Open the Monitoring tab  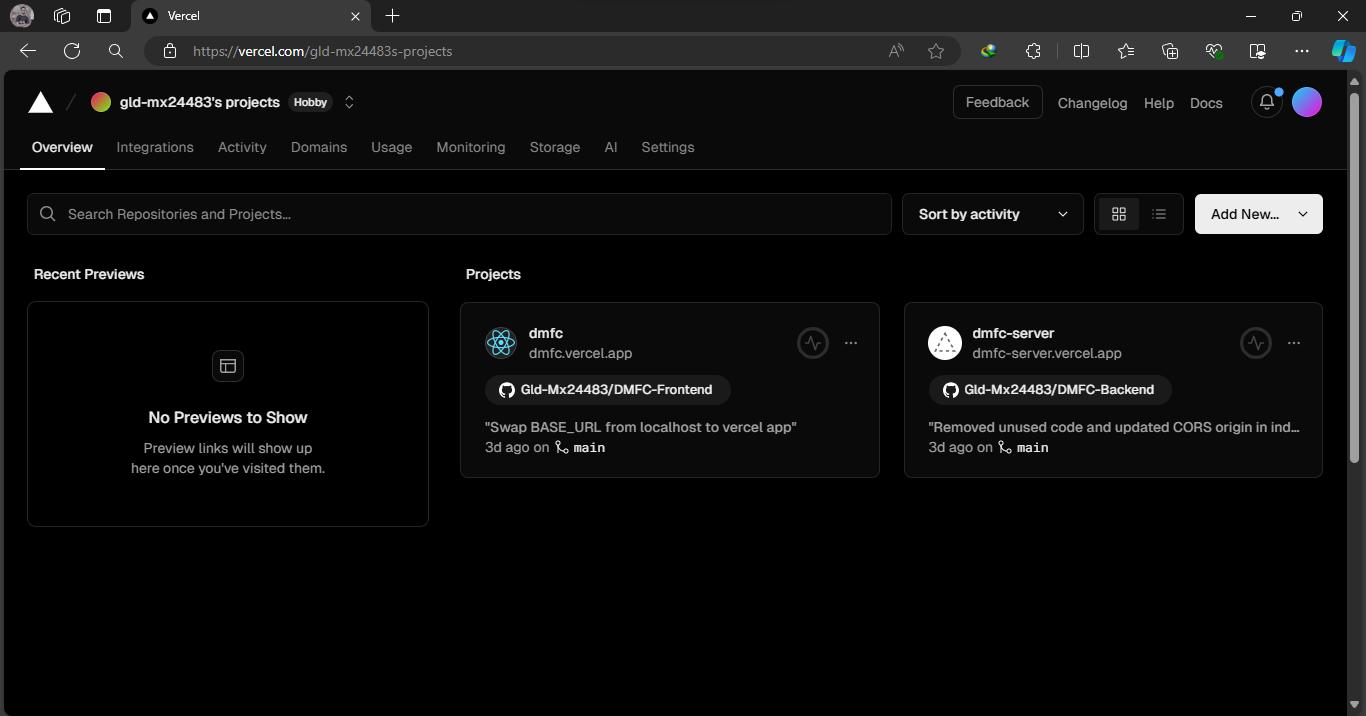[470, 147]
